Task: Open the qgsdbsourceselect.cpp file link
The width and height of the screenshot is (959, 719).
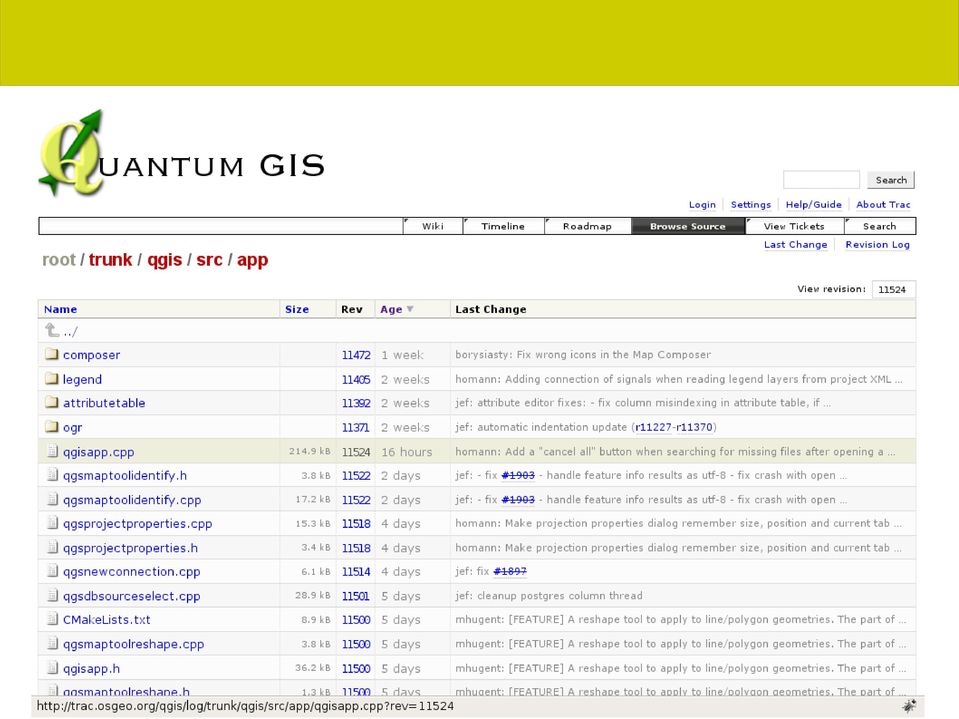Action: point(131,595)
